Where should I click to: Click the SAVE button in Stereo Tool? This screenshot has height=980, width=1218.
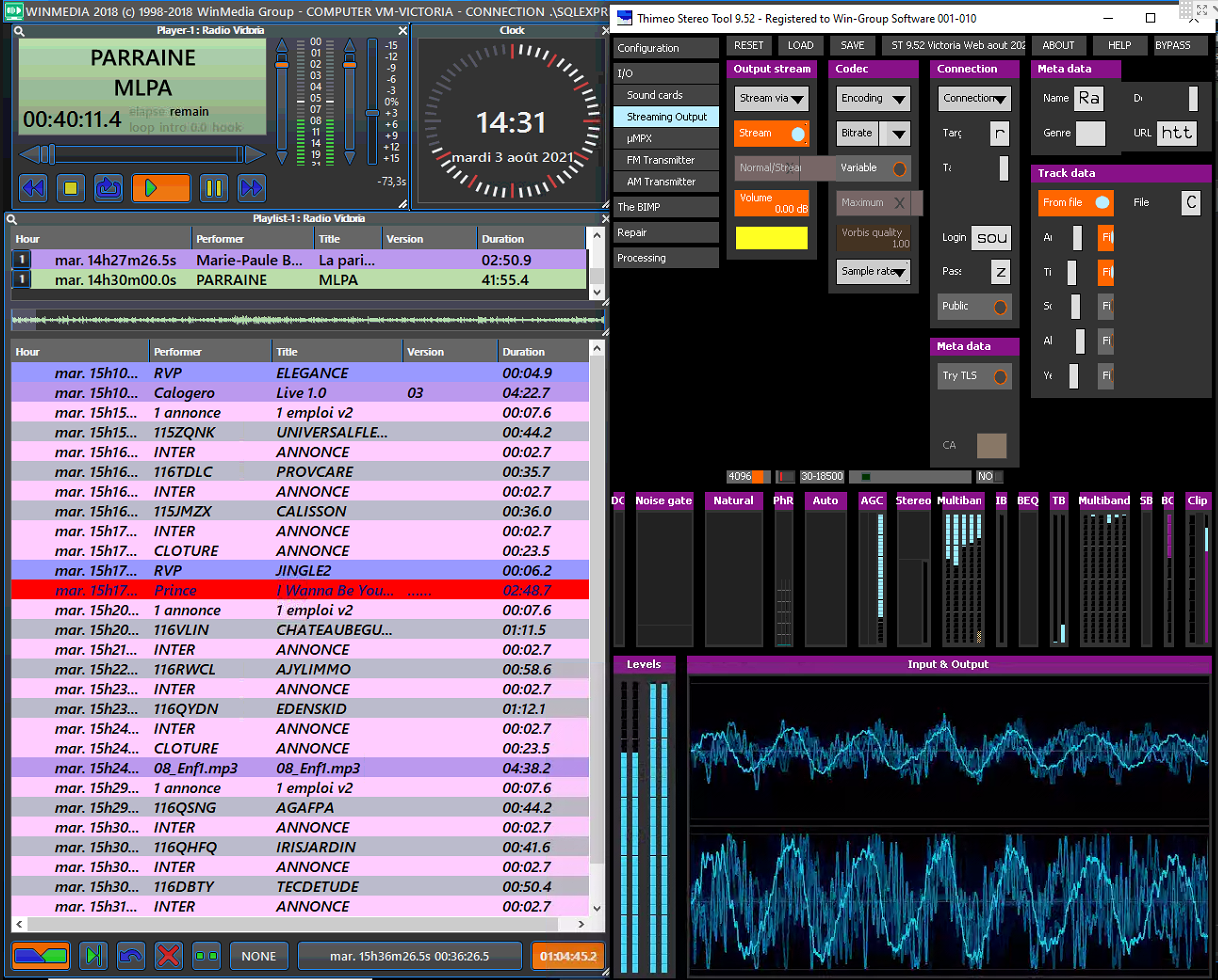[852, 45]
